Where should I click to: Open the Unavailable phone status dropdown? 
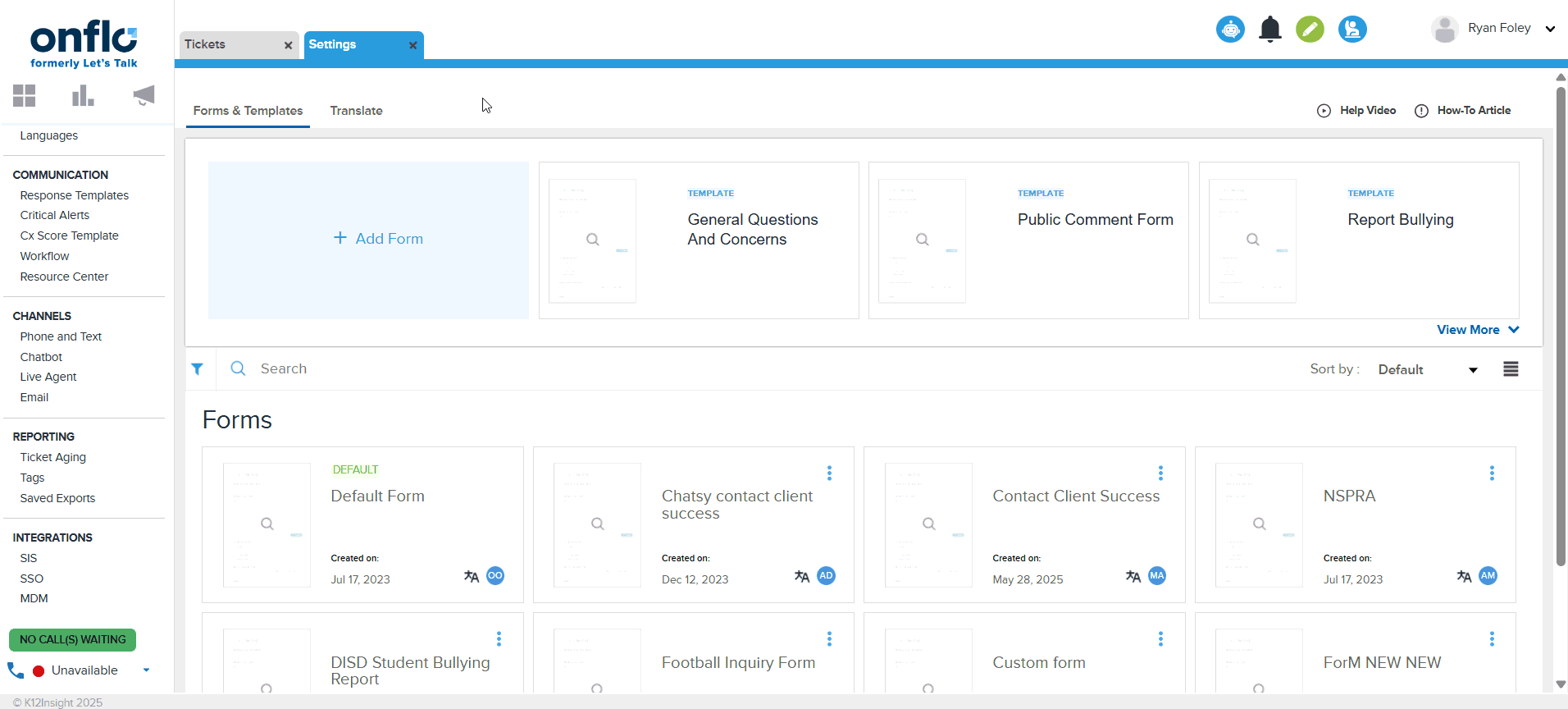[146, 670]
